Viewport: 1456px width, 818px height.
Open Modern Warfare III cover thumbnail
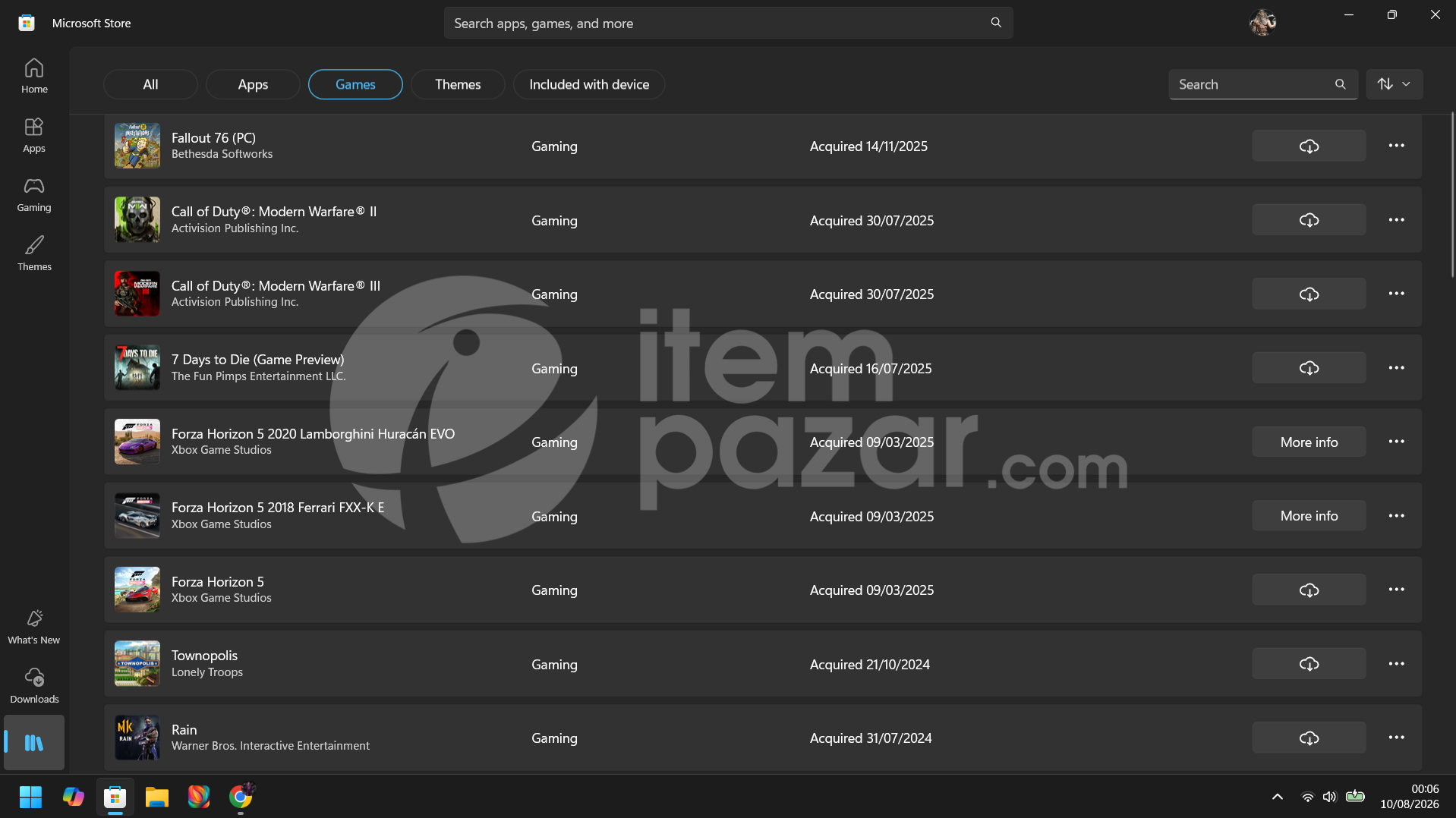click(137, 294)
